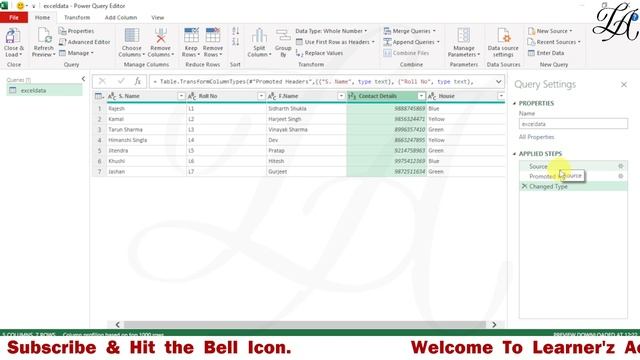Switch to the Add Column tab
This screenshot has width=640, height=360.
click(121, 18)
